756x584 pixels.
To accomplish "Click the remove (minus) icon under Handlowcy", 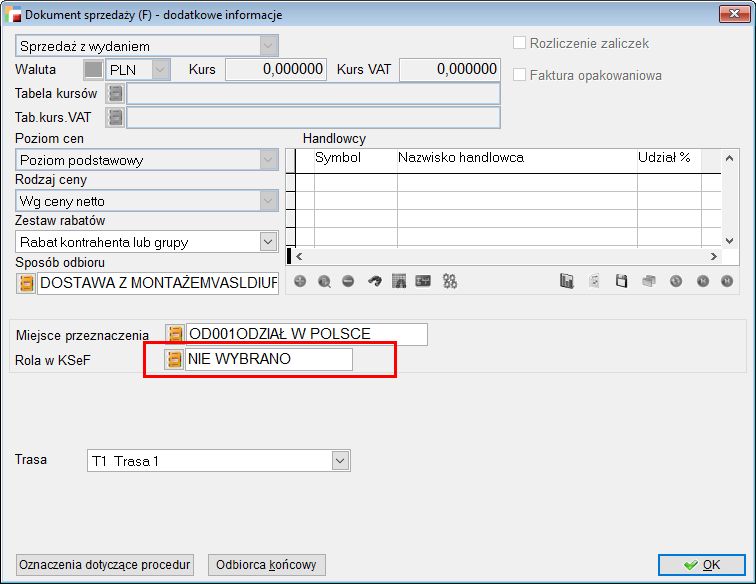I will tap(348, 282).
